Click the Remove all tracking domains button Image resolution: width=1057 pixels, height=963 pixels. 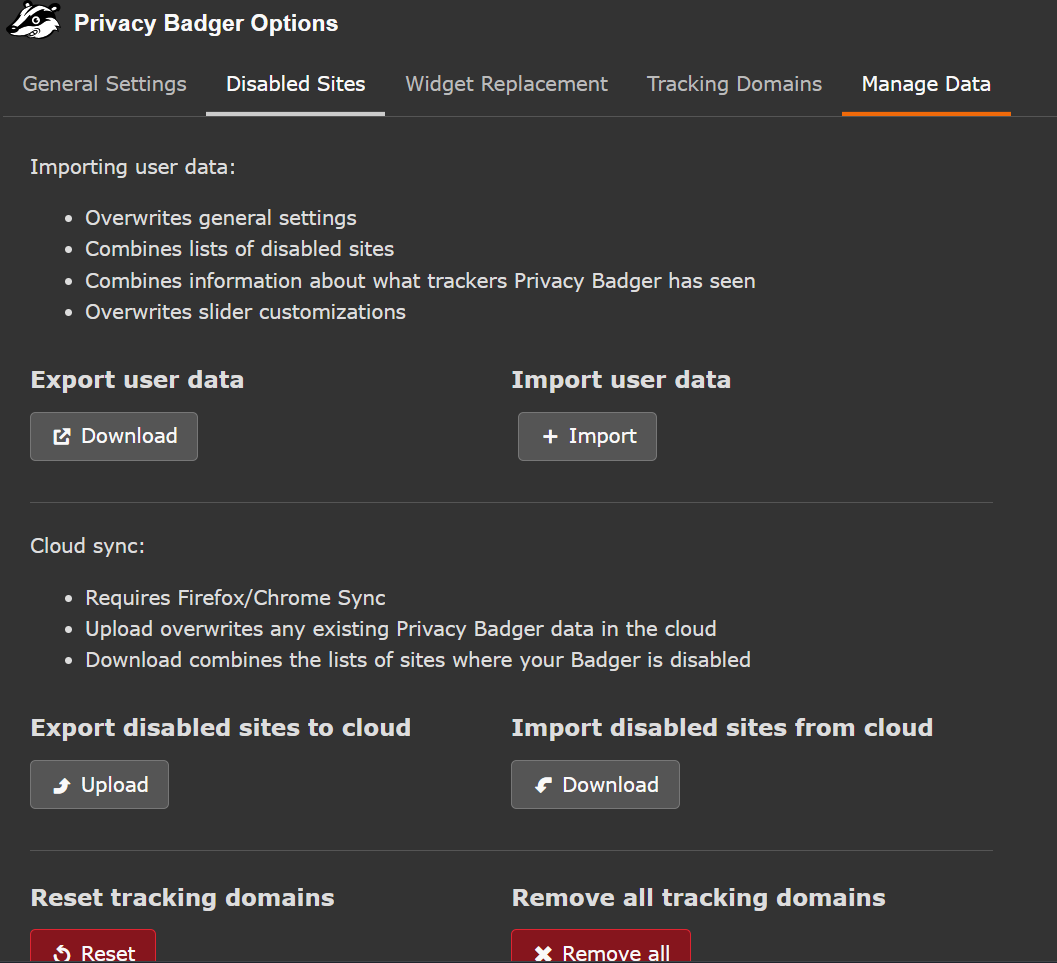click(601, 946)
